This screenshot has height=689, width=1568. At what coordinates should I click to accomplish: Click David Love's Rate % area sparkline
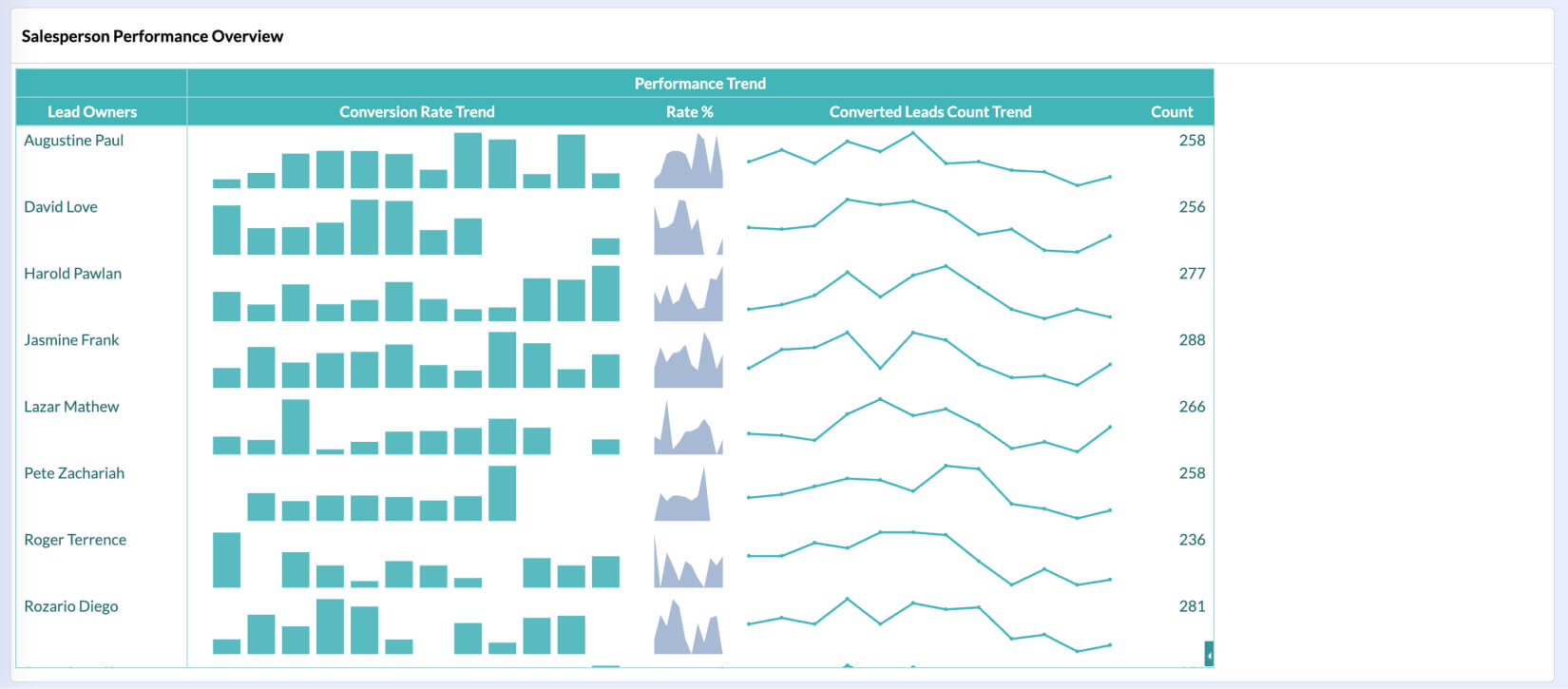click(689, 226)
